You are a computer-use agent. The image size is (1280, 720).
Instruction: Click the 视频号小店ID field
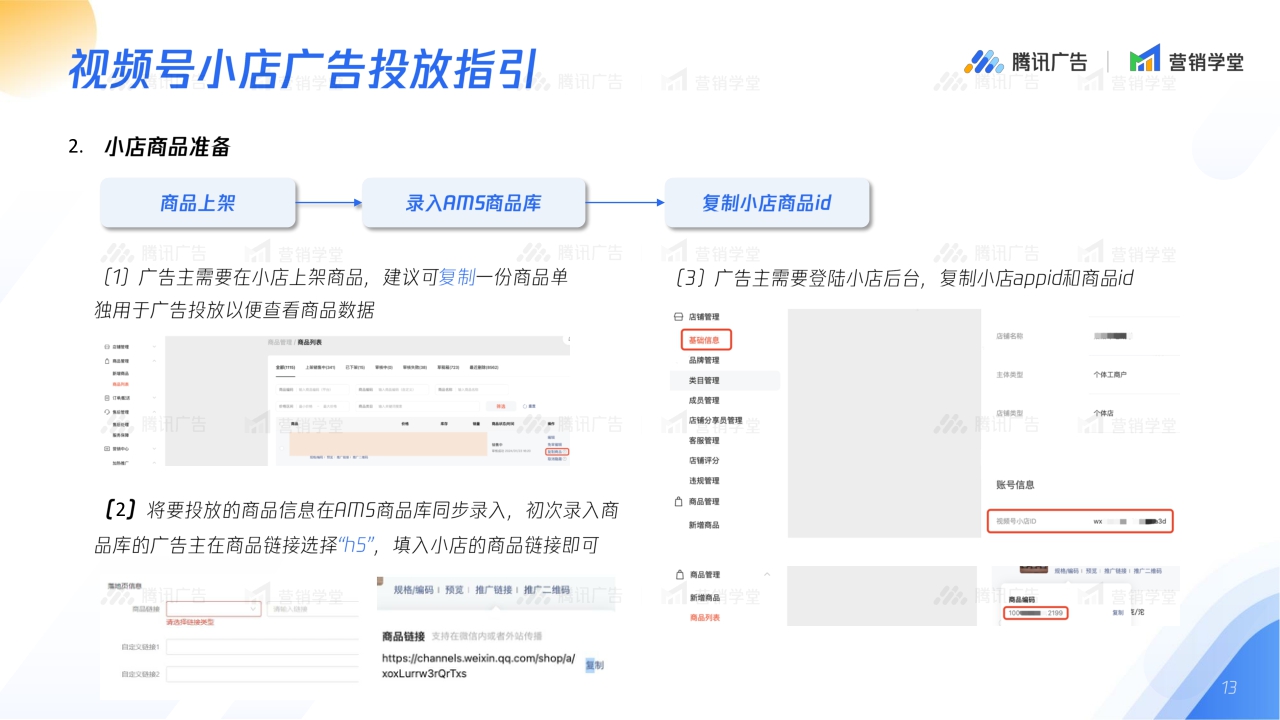point(1081,518)
